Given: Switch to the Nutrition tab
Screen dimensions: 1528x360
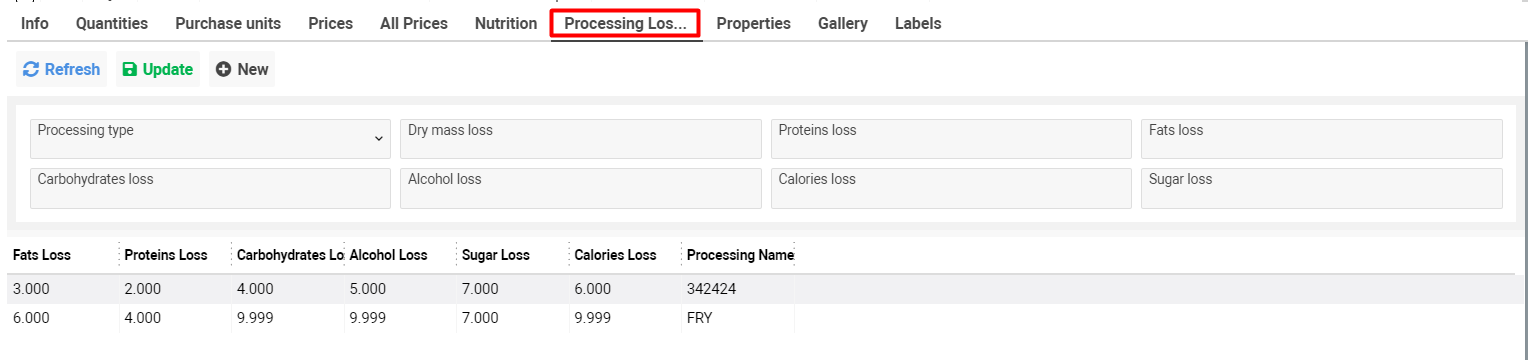Looking at the screenshot, I should (x=506, y=23).
